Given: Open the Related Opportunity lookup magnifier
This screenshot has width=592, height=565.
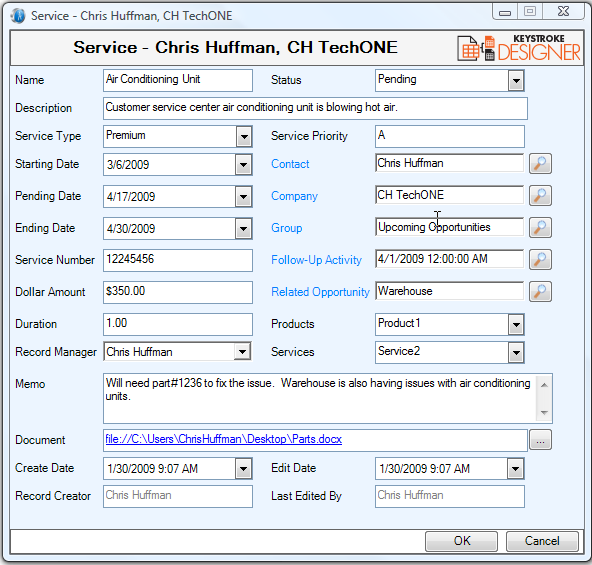Looking at the screenshot, I should (540, 291).
